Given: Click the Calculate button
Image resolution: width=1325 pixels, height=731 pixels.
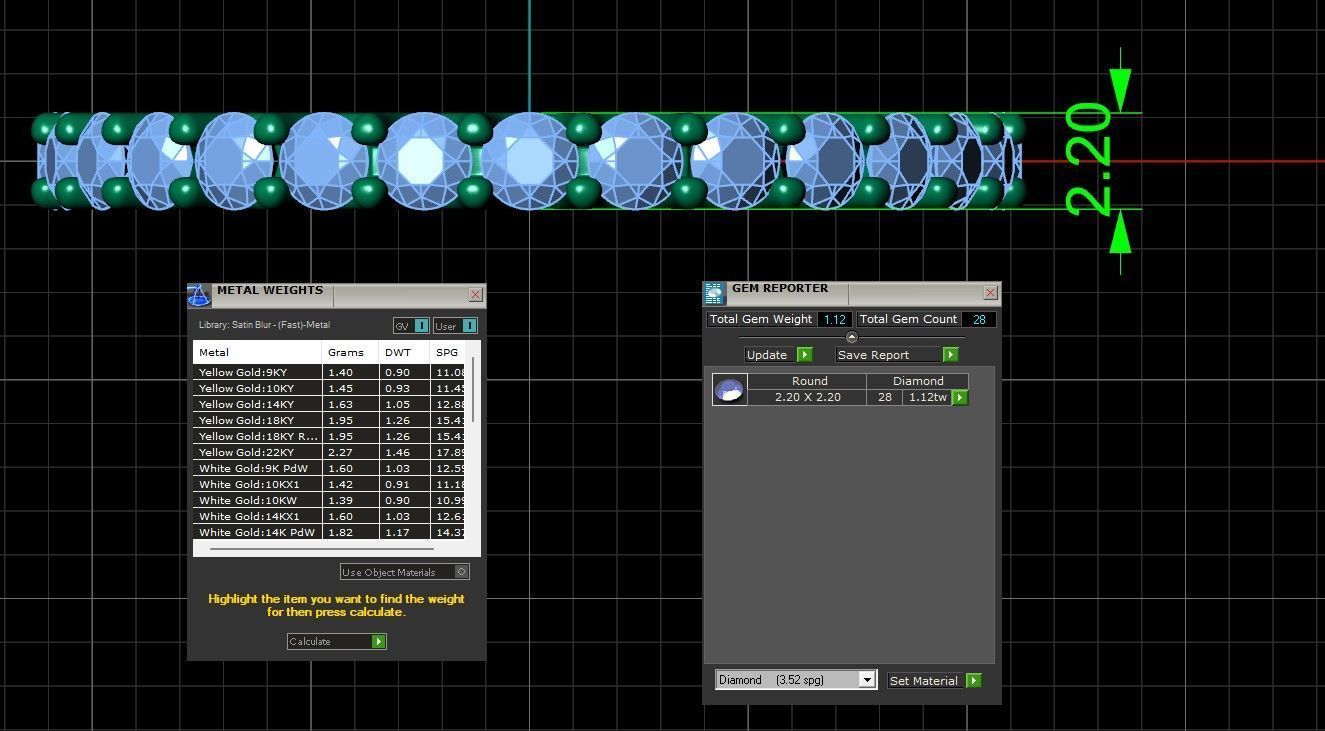Looking at the screenshot, I should [336, 642].
